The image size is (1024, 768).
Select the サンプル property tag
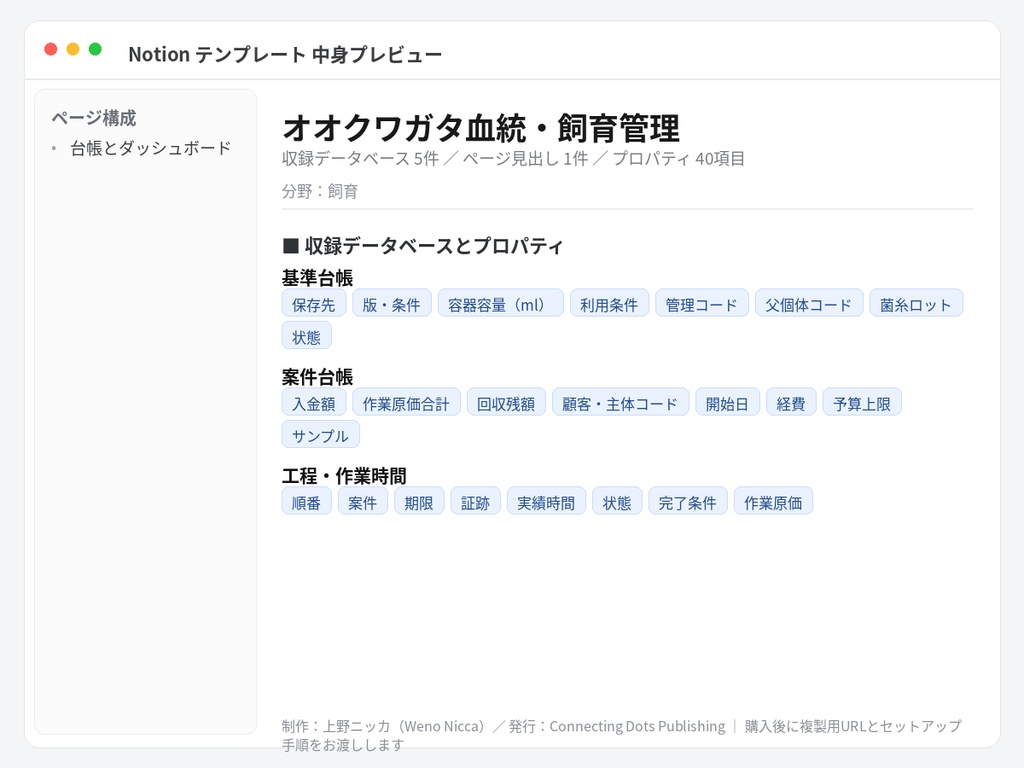point(321,435)
